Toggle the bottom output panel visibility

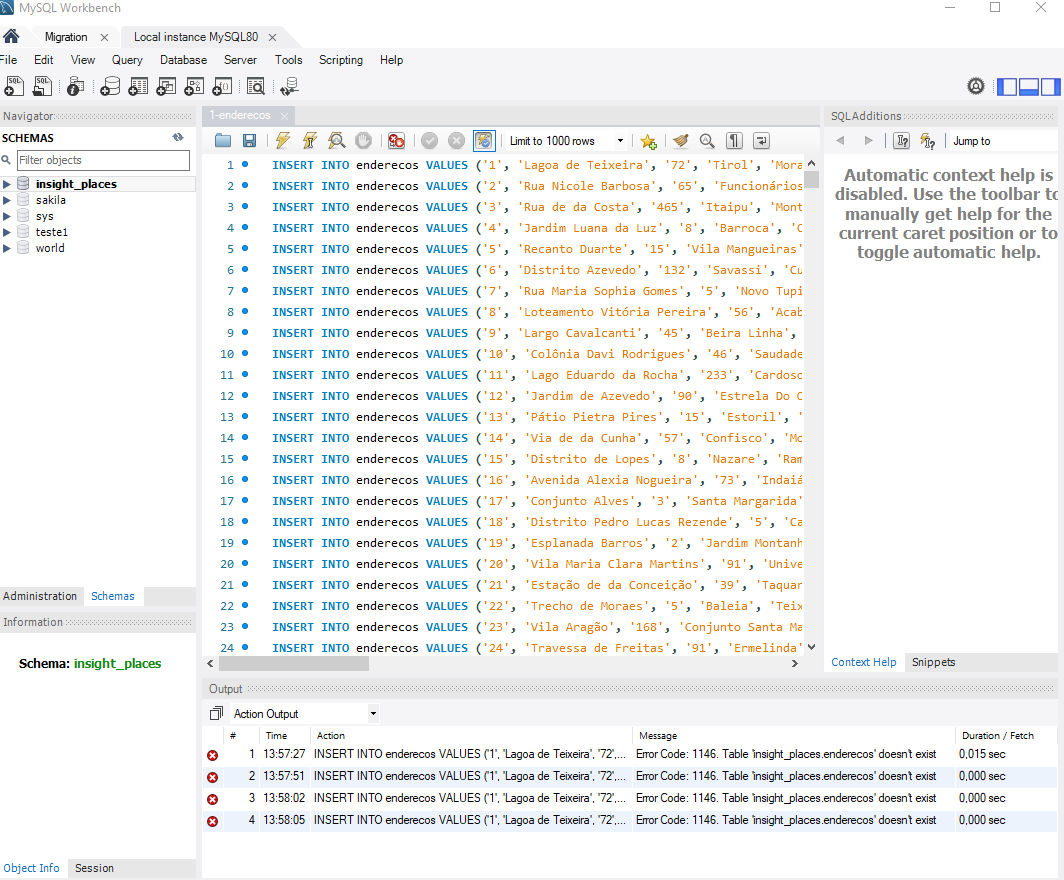1029,86
